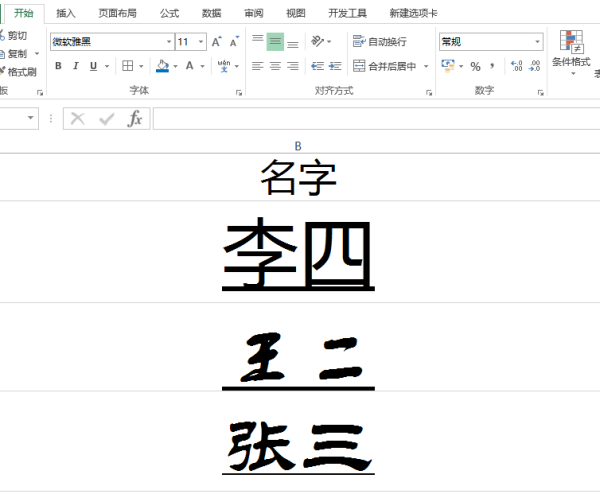Select cell containing 王二

(x=298, y=347)
